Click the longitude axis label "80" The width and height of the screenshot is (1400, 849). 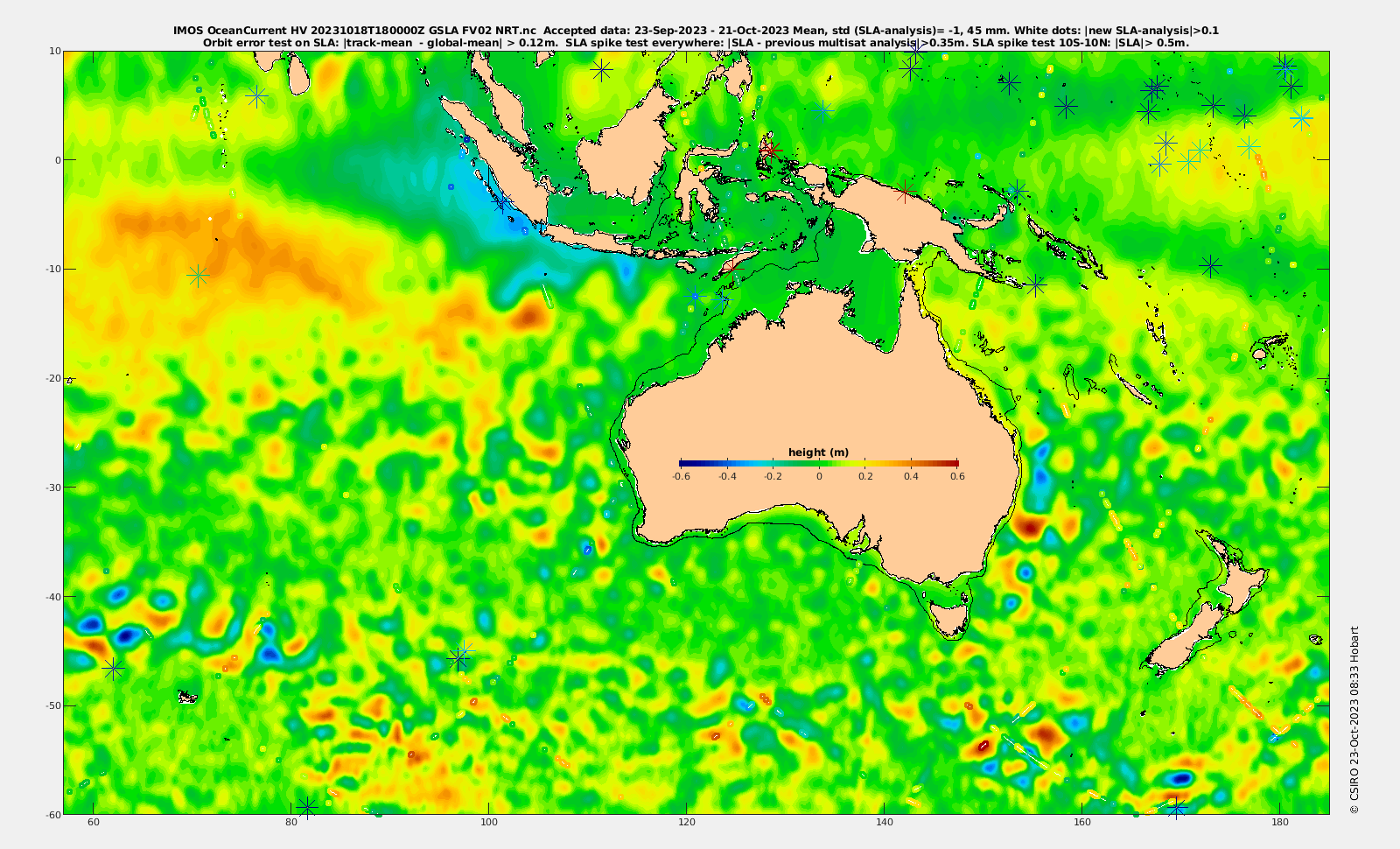(290, 822)
